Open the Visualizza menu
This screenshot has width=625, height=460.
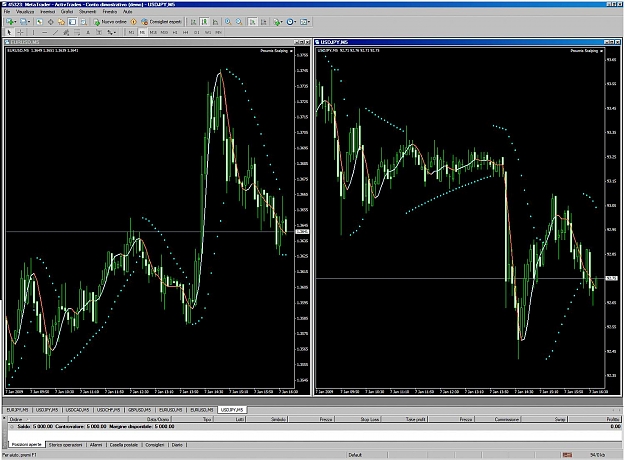pyautogui.click(x=25, y=12)
